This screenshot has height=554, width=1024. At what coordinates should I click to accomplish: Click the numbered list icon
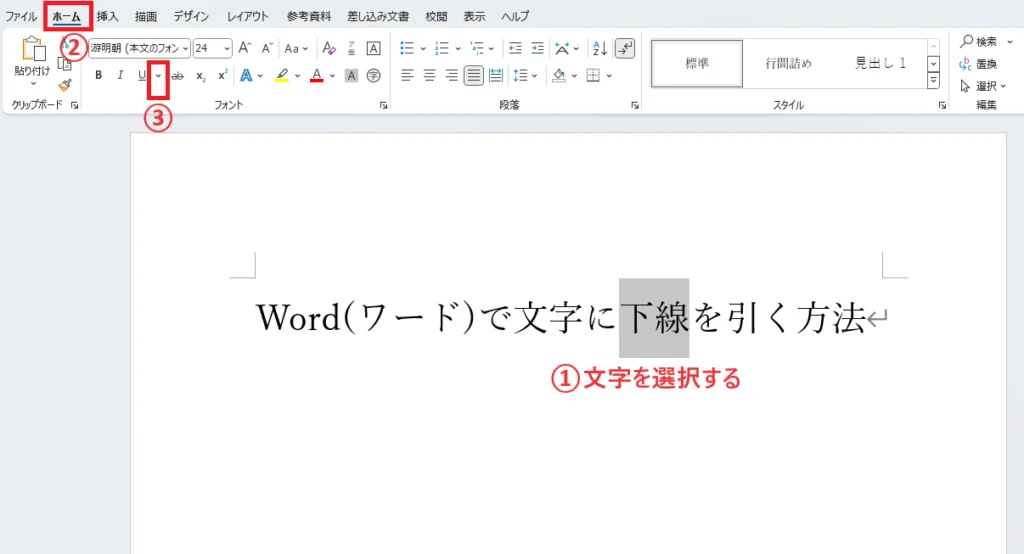coord(442,48)
